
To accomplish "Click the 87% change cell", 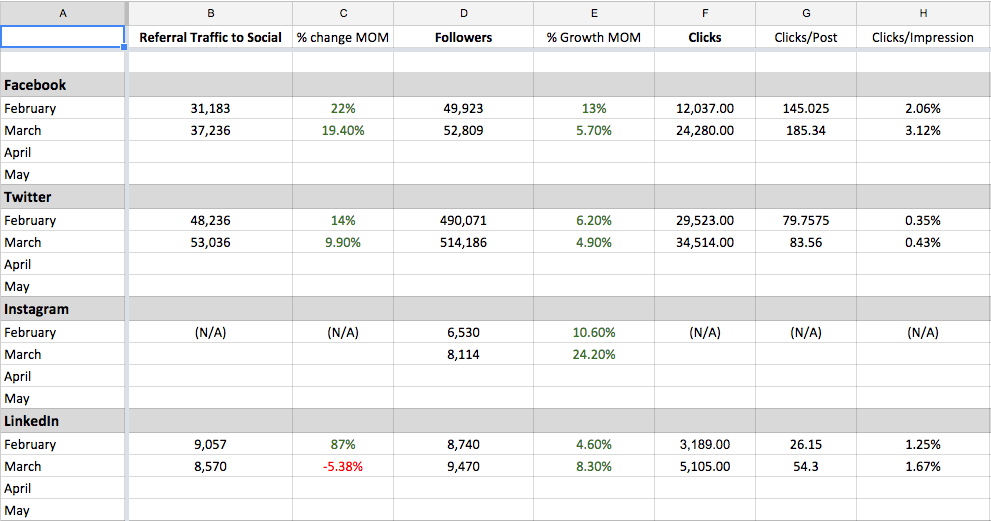I will click(343, 444).
